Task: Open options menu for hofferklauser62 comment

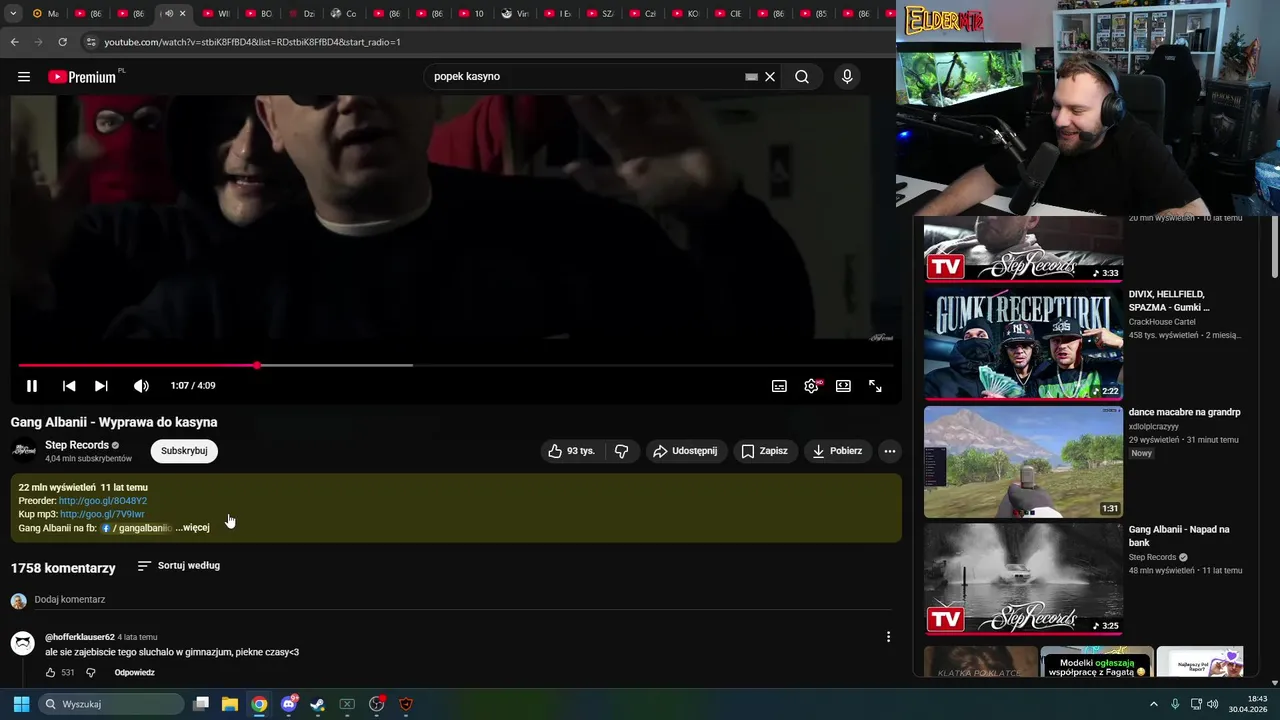Action: (888, 637)
